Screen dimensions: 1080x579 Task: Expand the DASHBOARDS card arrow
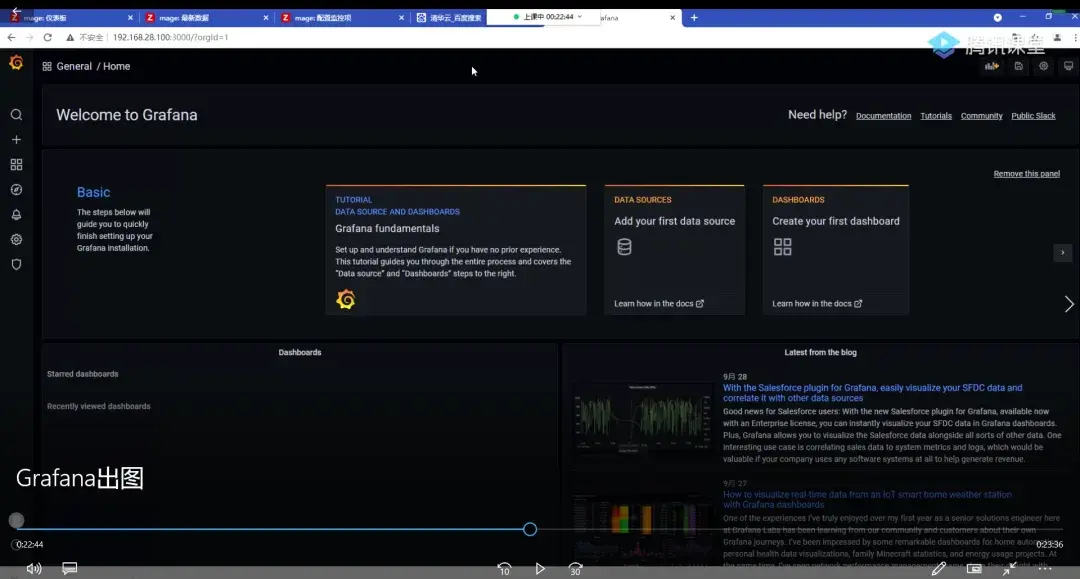(x=1062, y=252)
